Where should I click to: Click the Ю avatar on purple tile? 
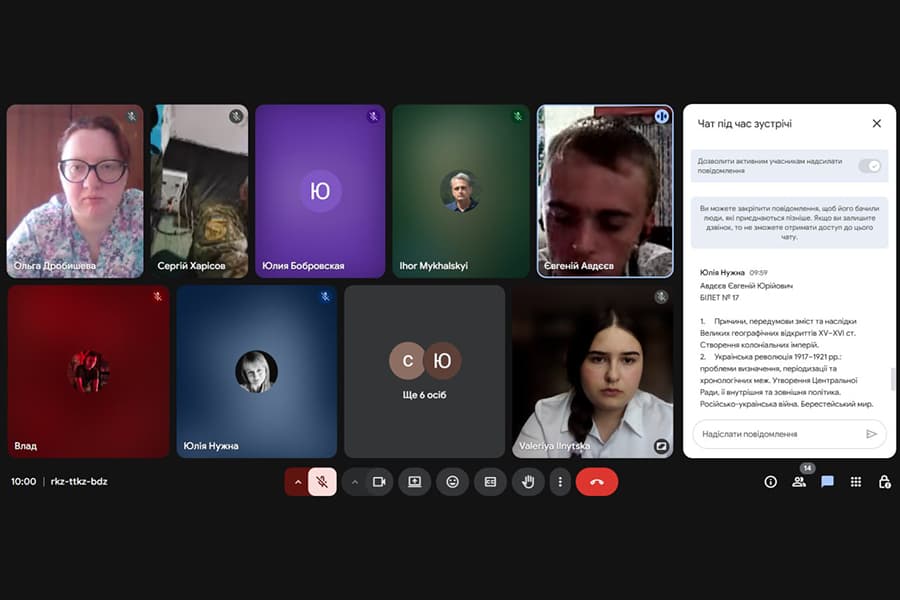tap(320, 191)
